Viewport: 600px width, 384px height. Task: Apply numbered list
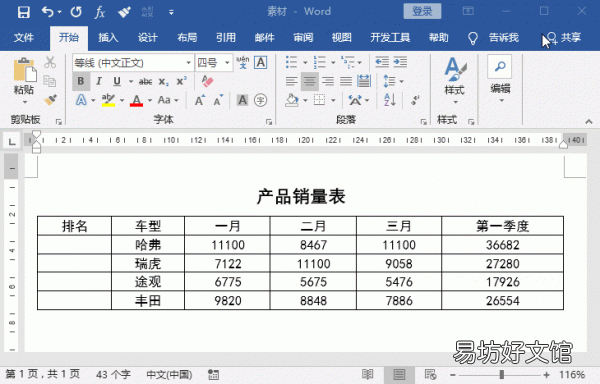click(320, 62)
